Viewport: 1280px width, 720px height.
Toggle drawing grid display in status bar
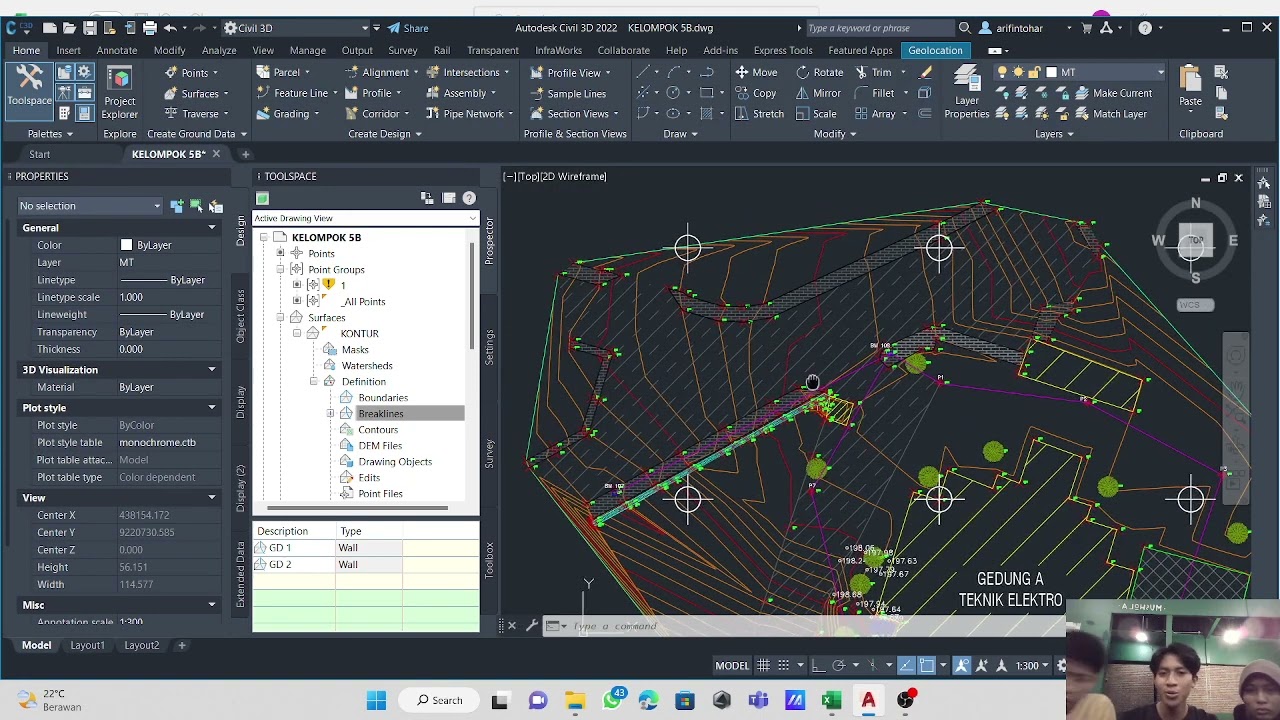763,665
